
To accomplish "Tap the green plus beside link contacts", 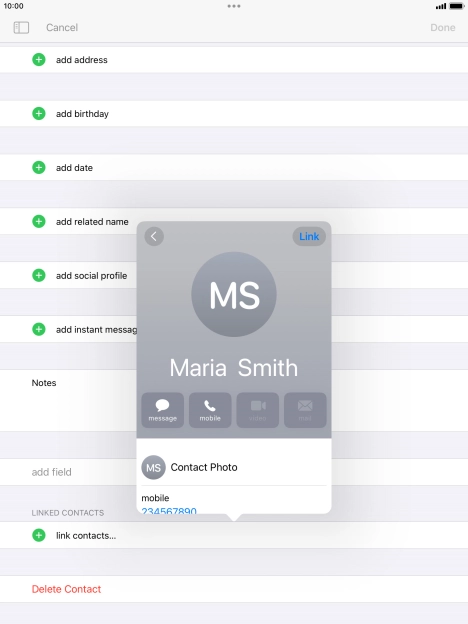I will (39, 535).
